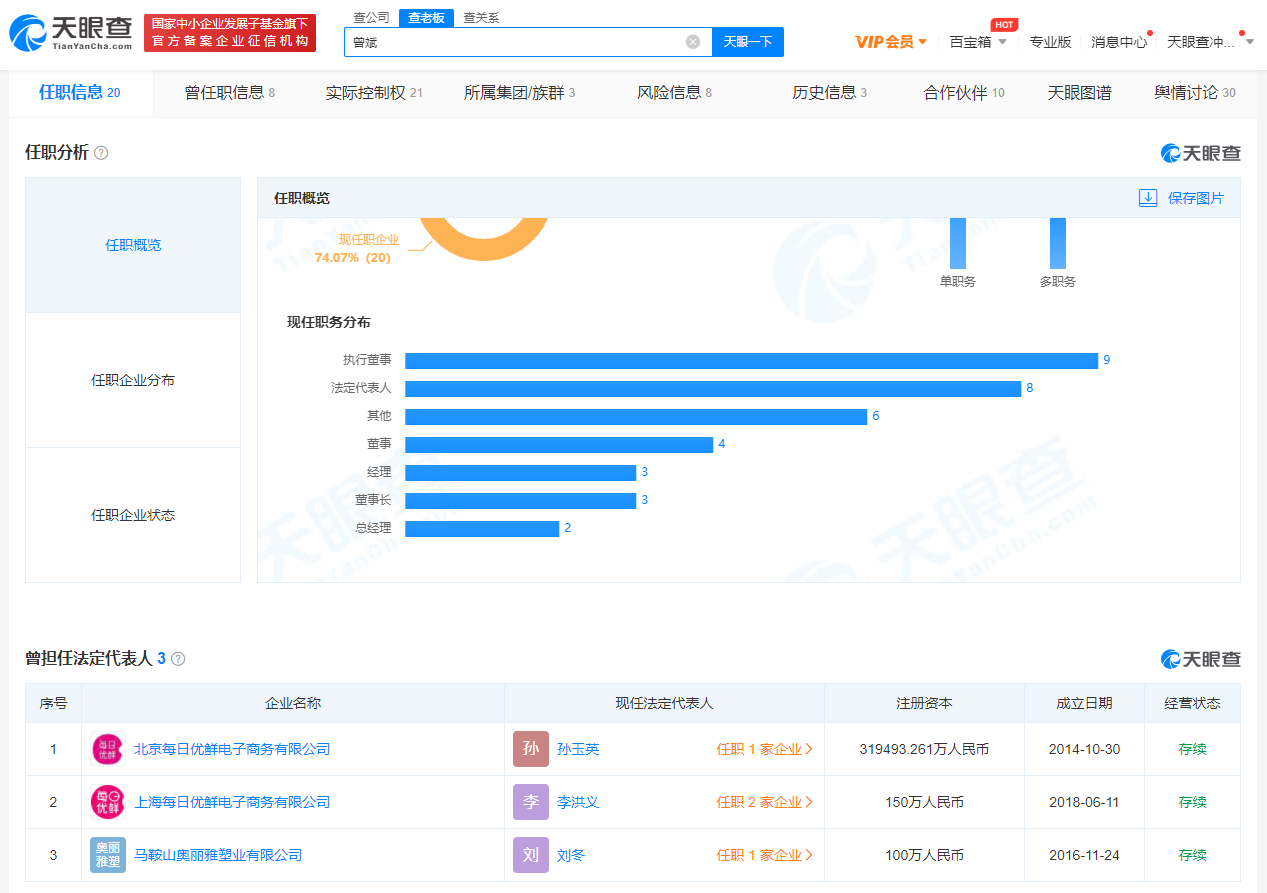Click the 国家中小企业发展子基金 red banner
Image resolution: width=1267 pixels, height=893 pixels.
230,33
